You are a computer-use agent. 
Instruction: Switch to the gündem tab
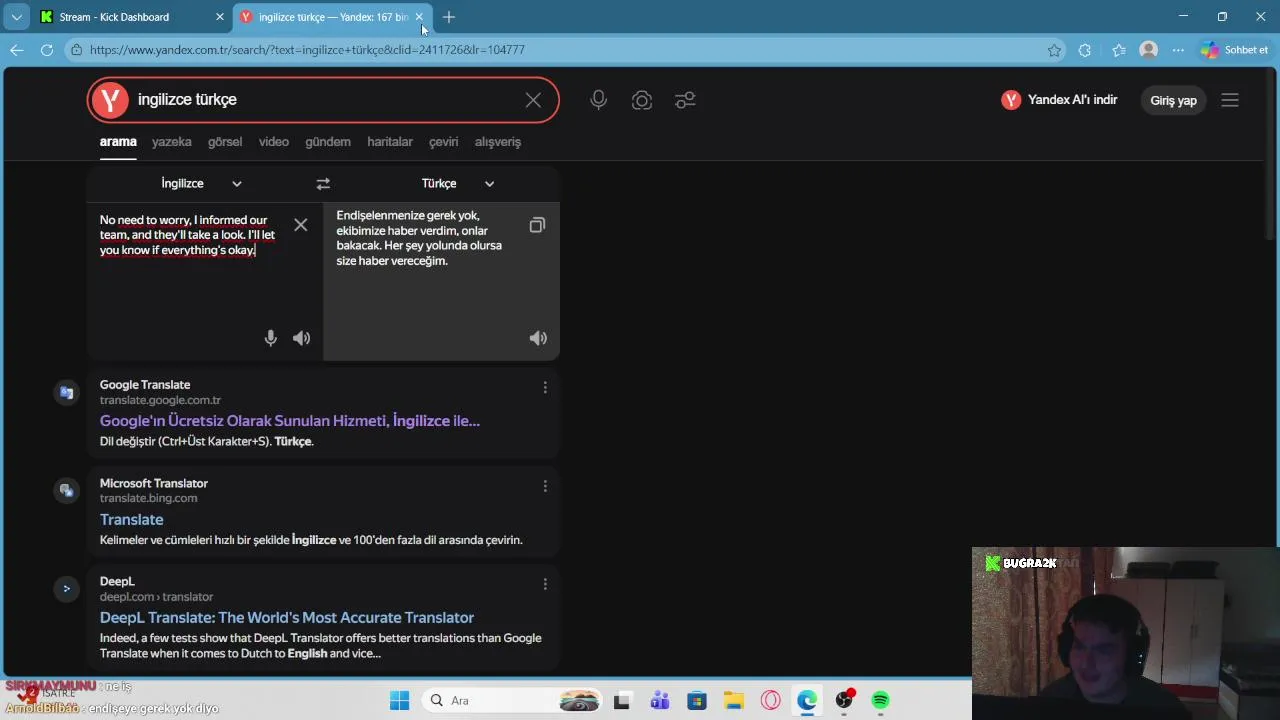tap(328, 142)
